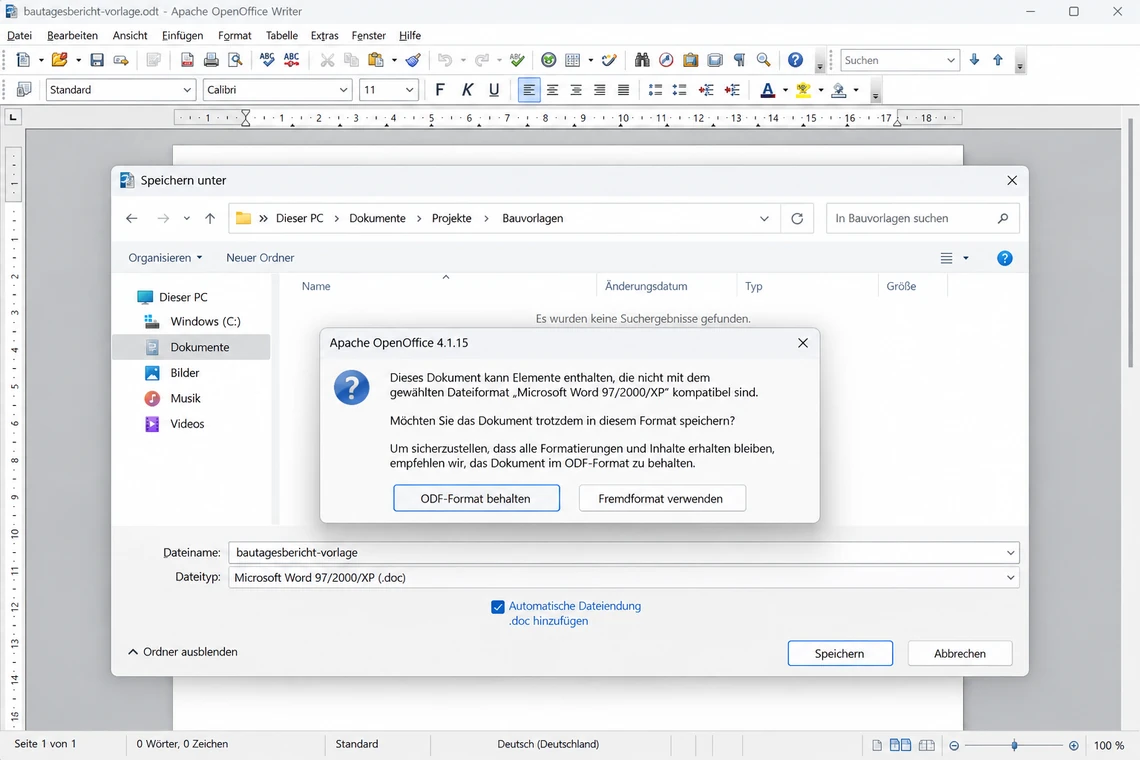Click the Save floppy disk toolbar icon

coord(97,60)
